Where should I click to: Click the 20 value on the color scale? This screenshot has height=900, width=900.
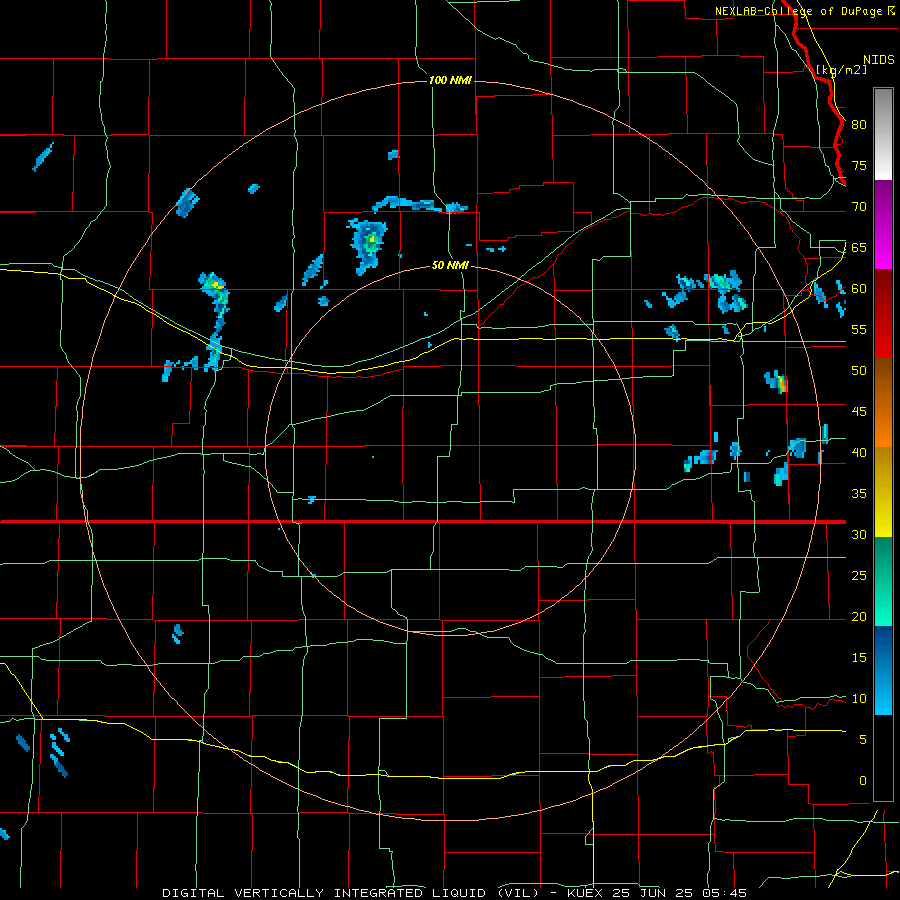[x=859, y=617]
